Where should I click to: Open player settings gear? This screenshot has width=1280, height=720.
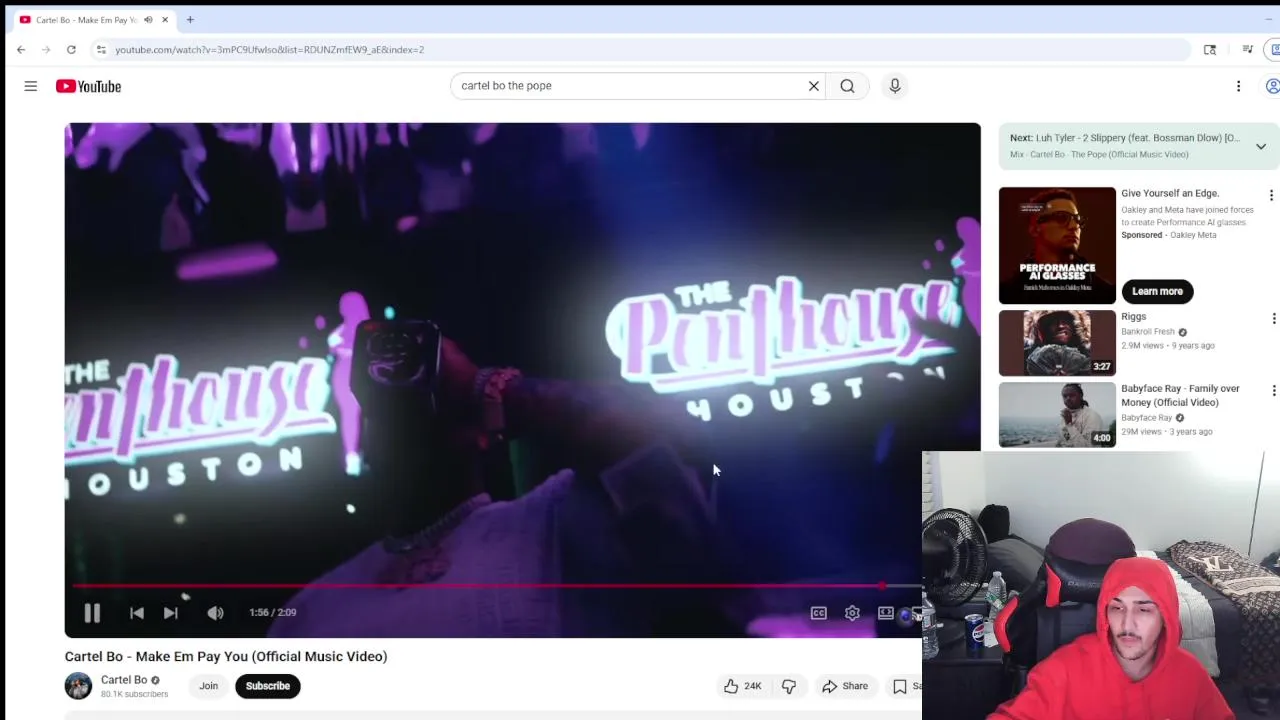(852, 613)
